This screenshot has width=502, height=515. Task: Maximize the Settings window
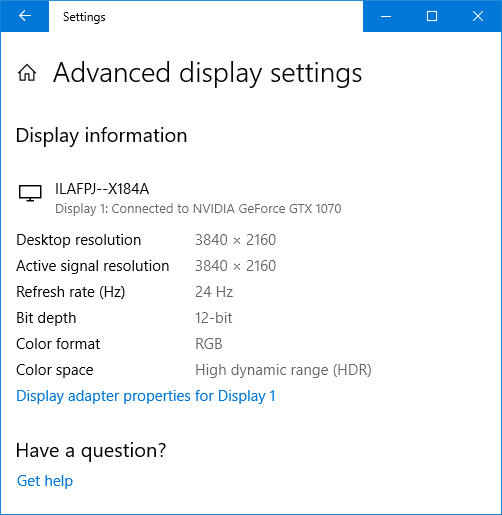point(432,16)
